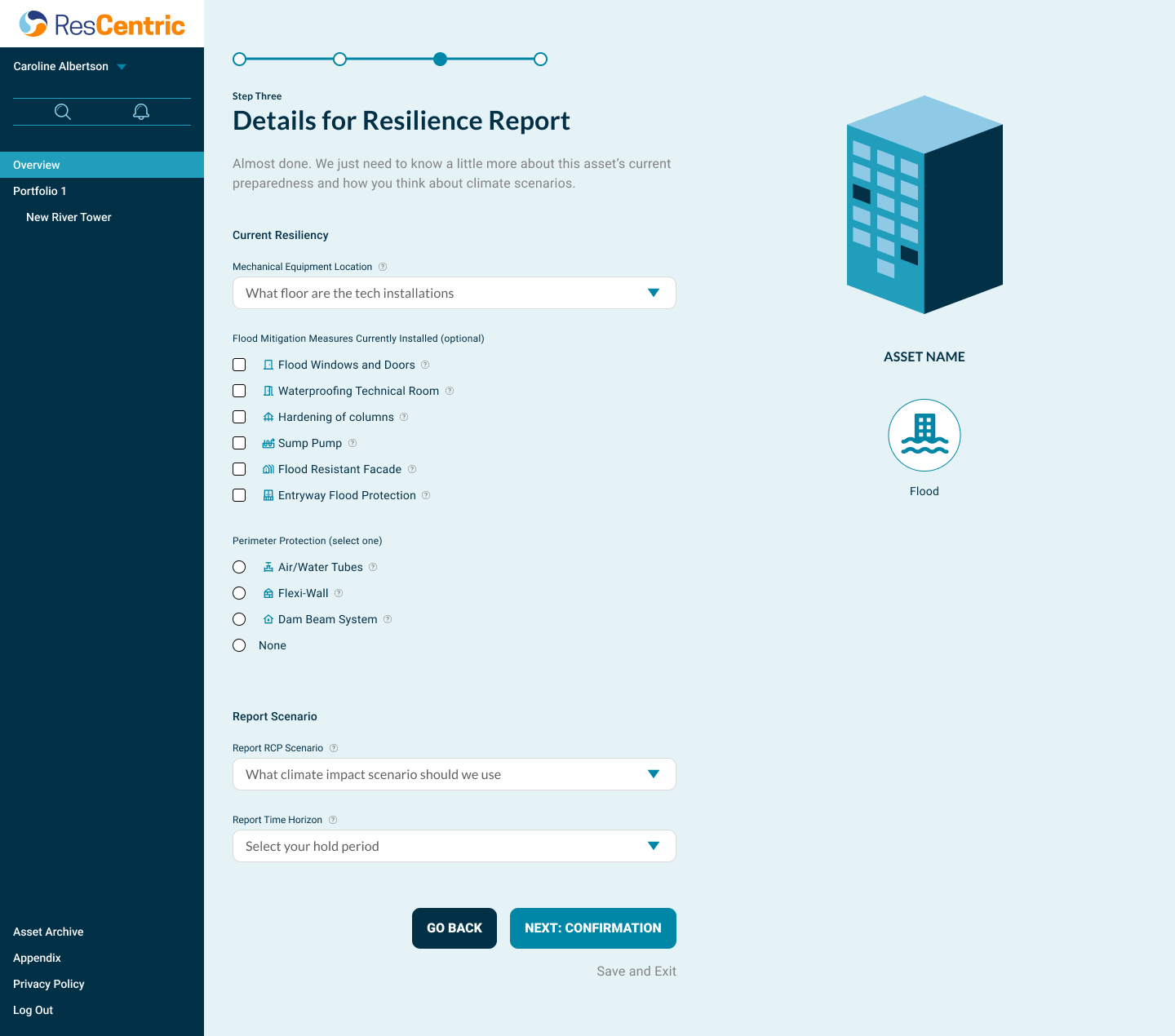This screenshot has width=1175, height=1036.
Task: Click help icon next to Sump Pump
Action: (x=352, y=443)
